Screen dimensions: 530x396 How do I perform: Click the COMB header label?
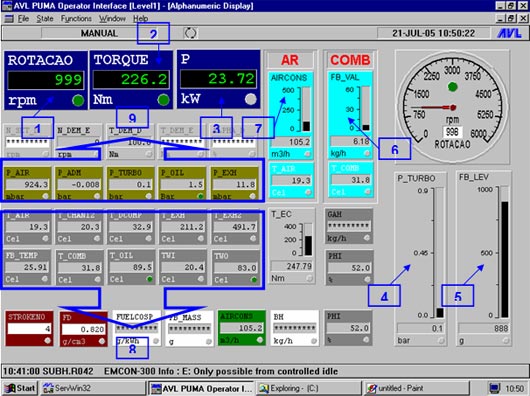[x=350, y=60]
